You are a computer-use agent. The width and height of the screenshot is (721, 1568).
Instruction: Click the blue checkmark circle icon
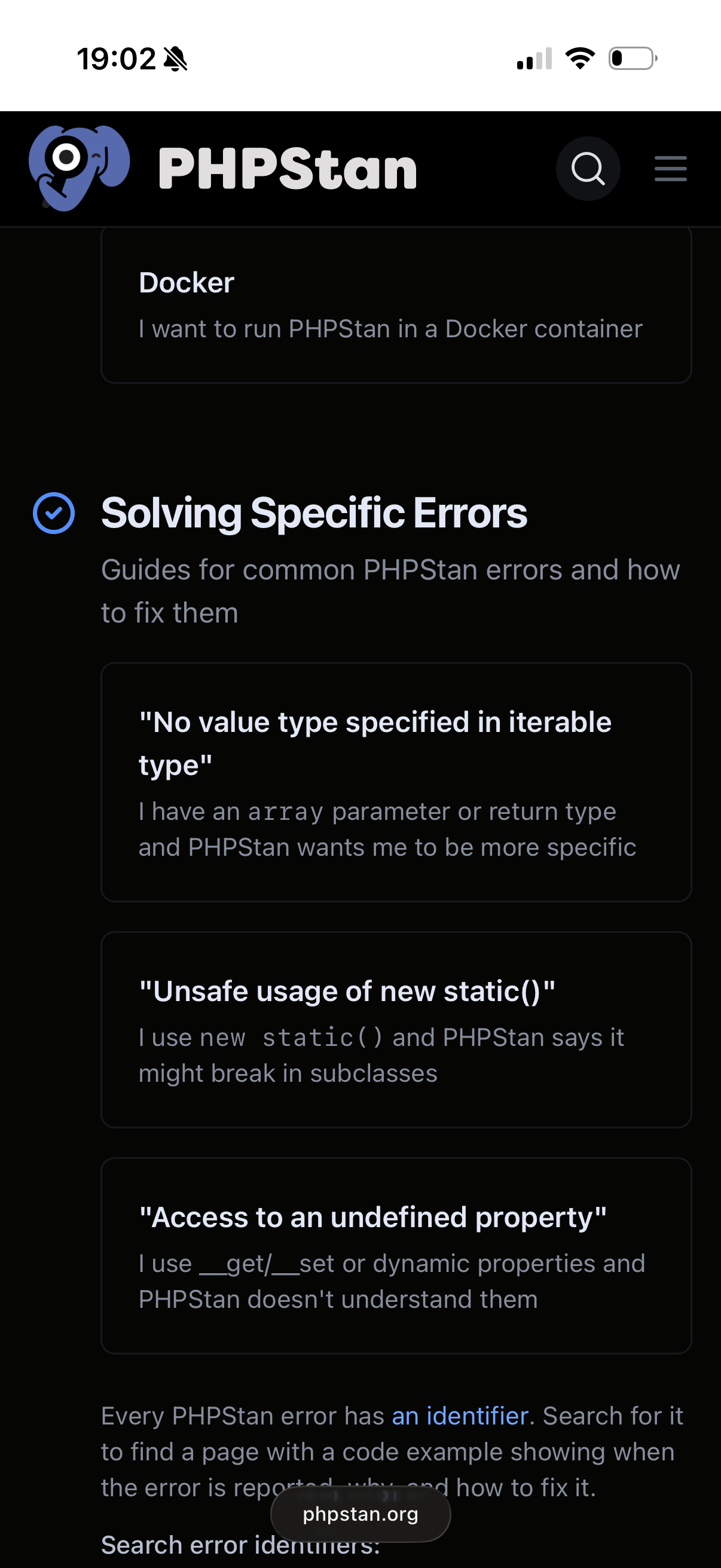54,513
